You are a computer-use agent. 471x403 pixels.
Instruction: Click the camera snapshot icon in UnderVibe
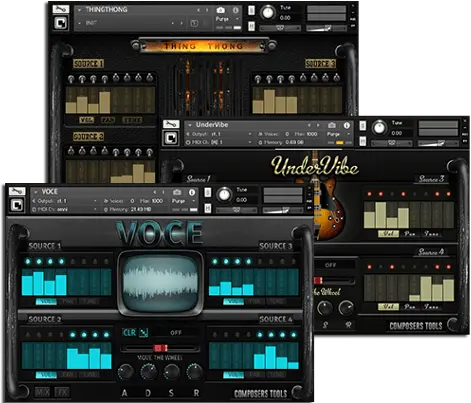(x=332, y=125)
